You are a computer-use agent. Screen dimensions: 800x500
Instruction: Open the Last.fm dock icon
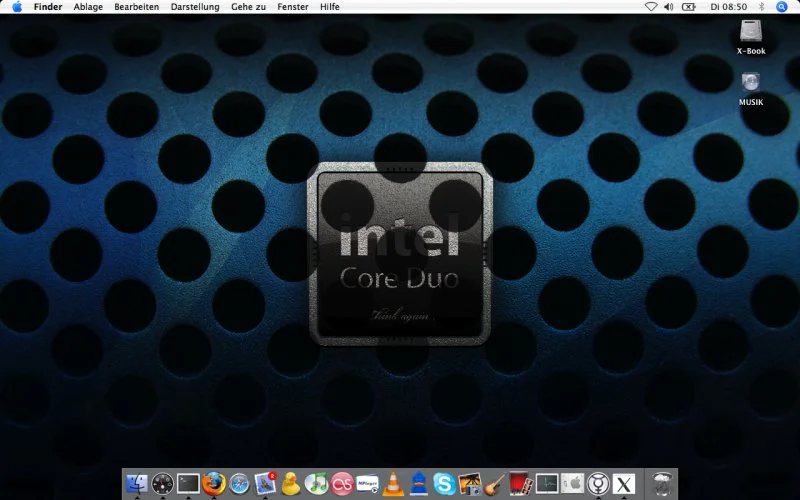342,484
